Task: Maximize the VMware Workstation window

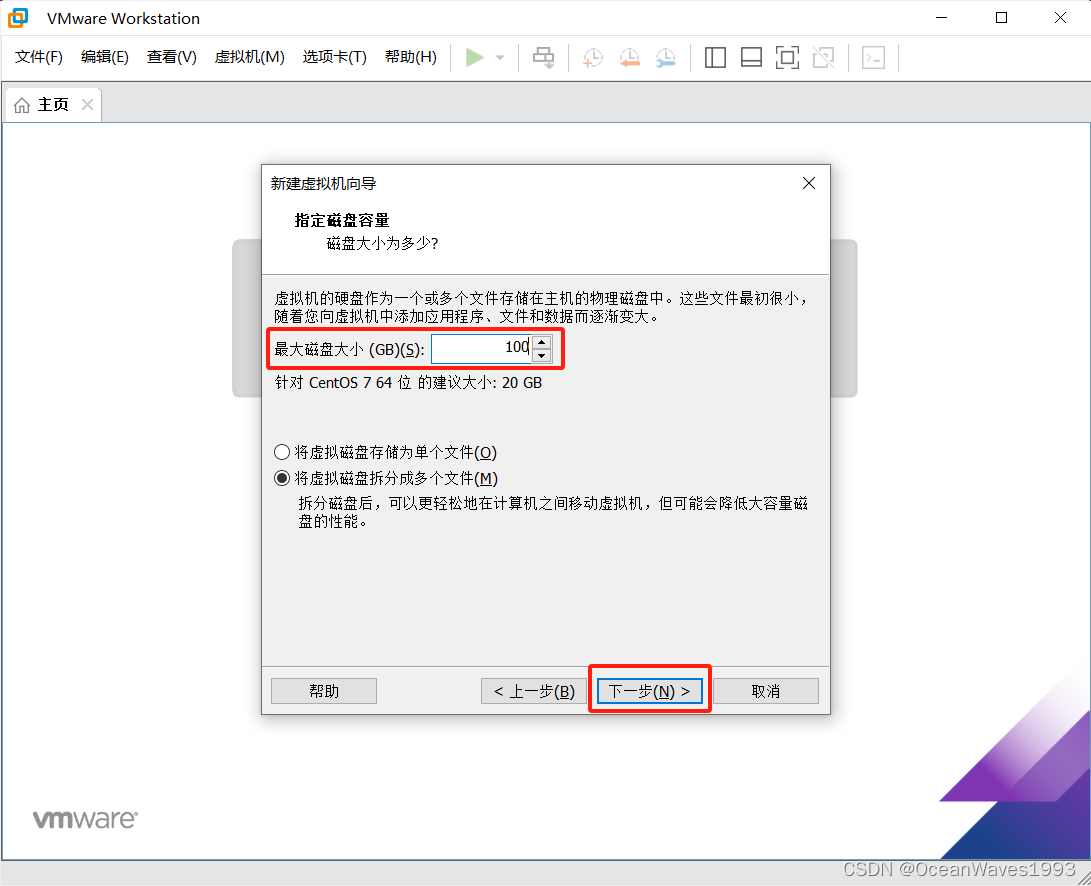Action: pos(1001,17)
